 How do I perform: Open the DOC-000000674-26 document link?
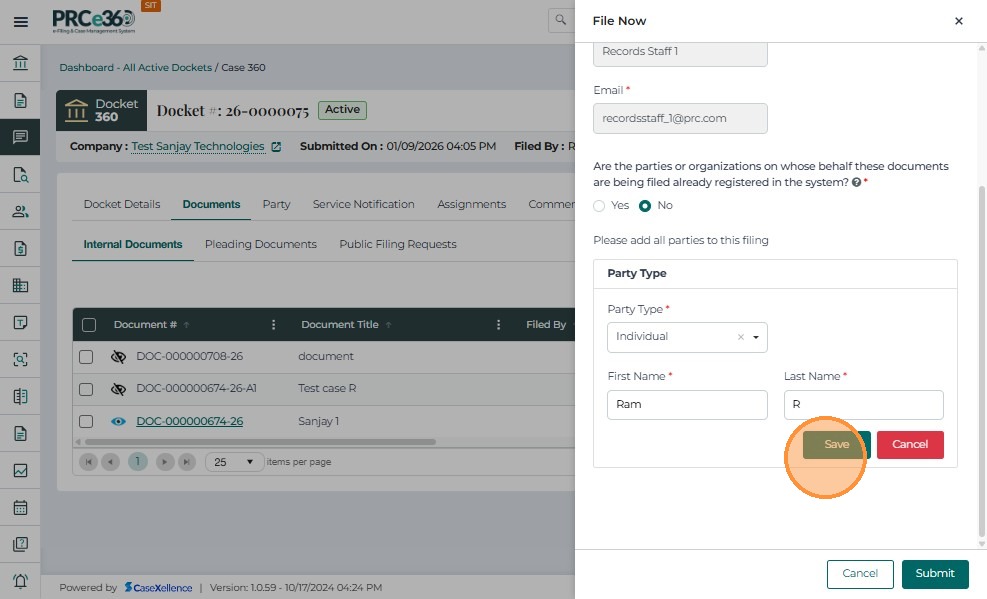189,421
